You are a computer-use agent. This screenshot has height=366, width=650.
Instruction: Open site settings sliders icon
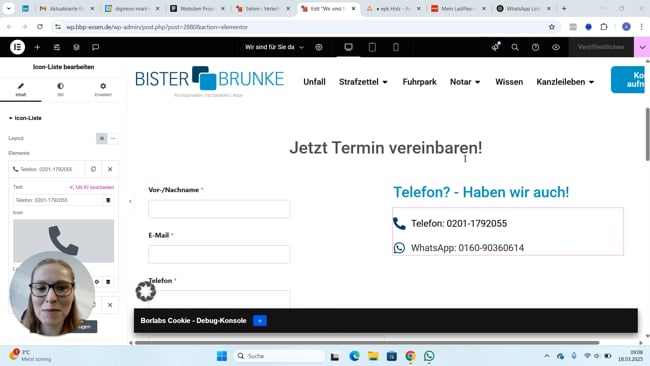(x=57, y=47)
